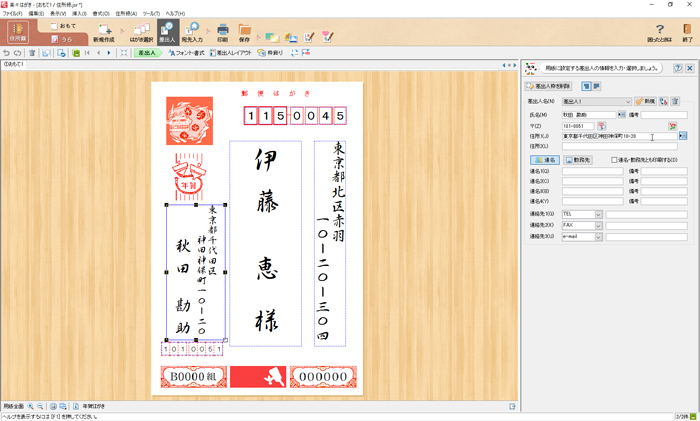Expand the 差出人名 sender dropdown
Screen dimensions: 700x421
(627, 101)
